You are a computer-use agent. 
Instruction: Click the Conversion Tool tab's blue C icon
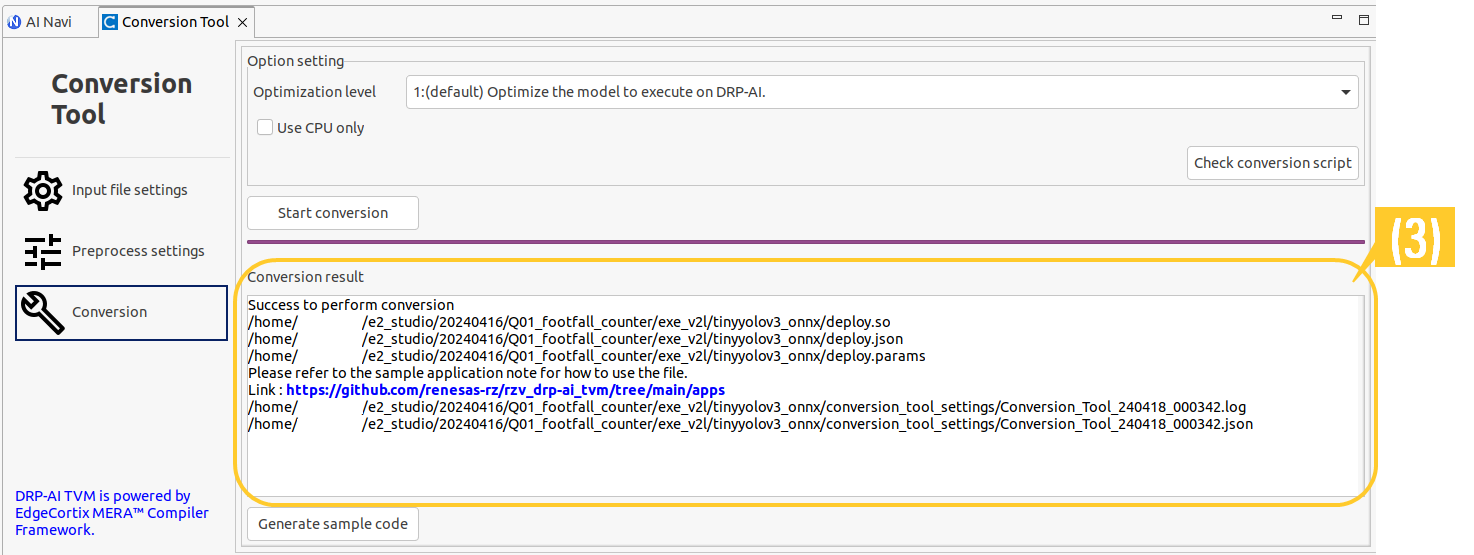coord(110,22)
